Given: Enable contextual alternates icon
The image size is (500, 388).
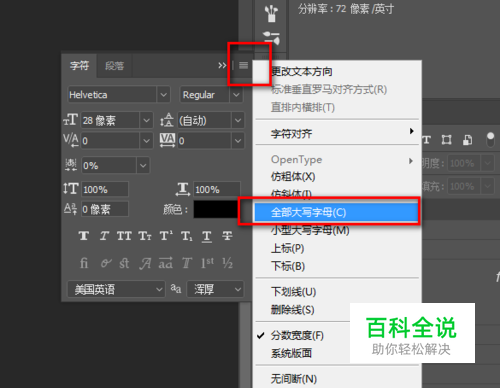Looking at the screenshot, I should pos(106,263).
